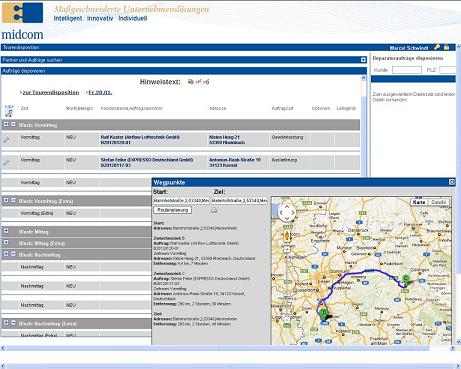Image resolution: width=461 pixels, height=369 pixels.
Task: Select the Stefan Feike (EXPRESSO Deutschland) order text
Action: pos(147,162)
